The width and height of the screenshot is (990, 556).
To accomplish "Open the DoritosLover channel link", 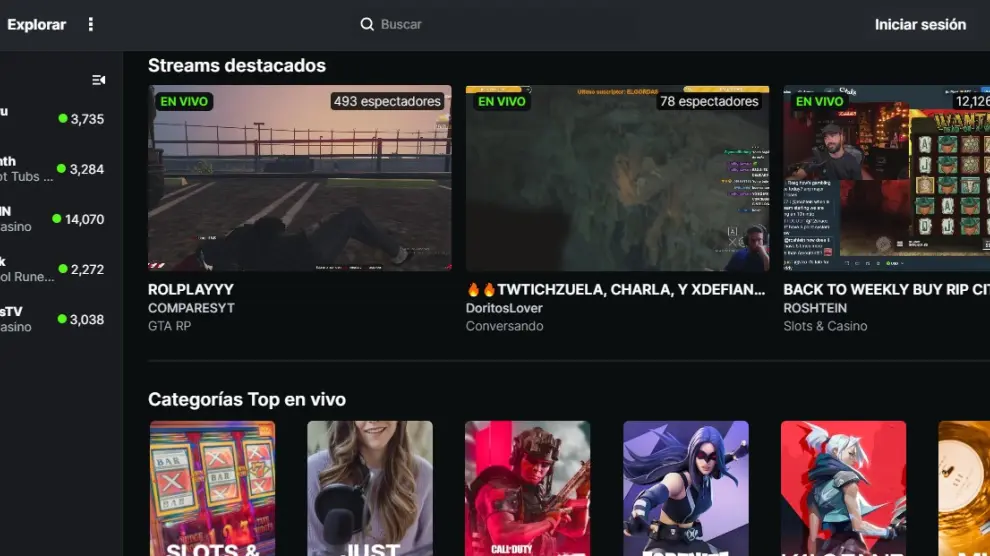I will pos(504,308).
